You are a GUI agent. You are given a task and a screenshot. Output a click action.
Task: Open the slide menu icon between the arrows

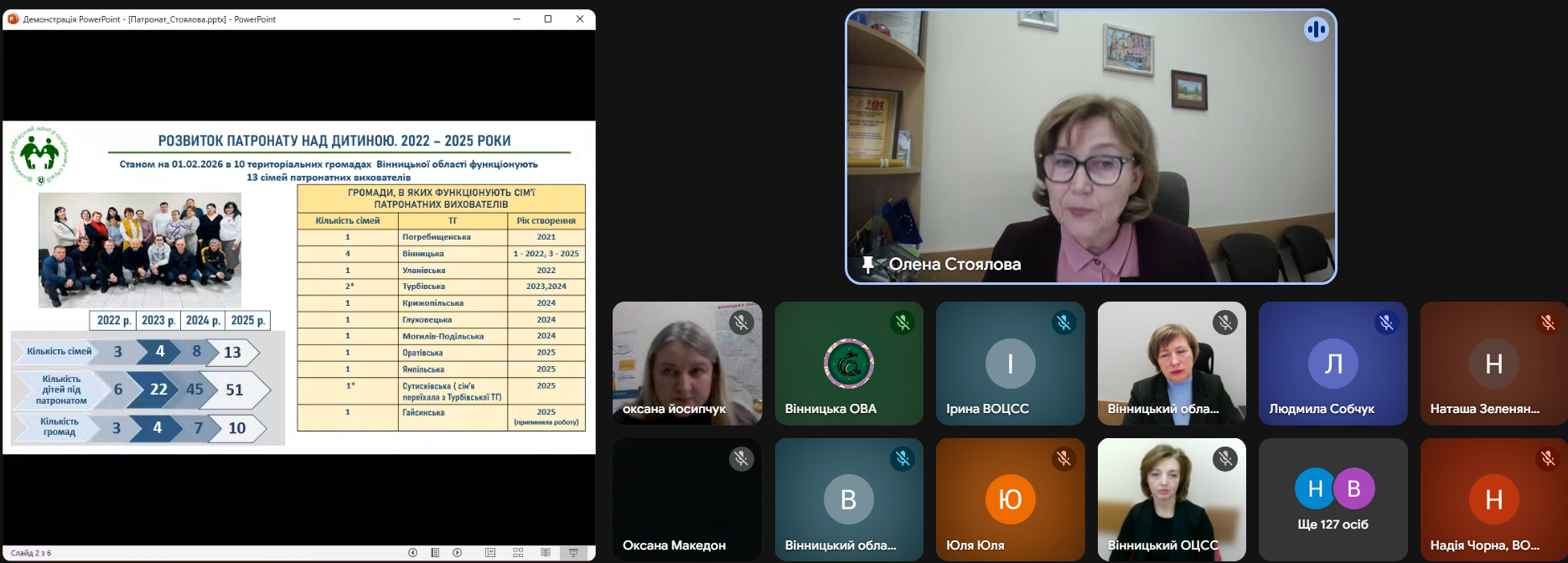435,553
